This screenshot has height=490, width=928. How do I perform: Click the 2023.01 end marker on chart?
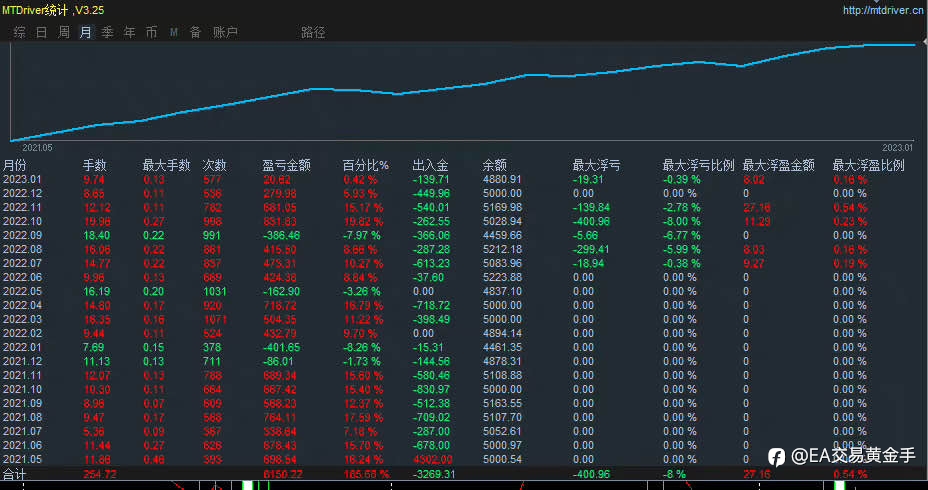tap(897, 147)
